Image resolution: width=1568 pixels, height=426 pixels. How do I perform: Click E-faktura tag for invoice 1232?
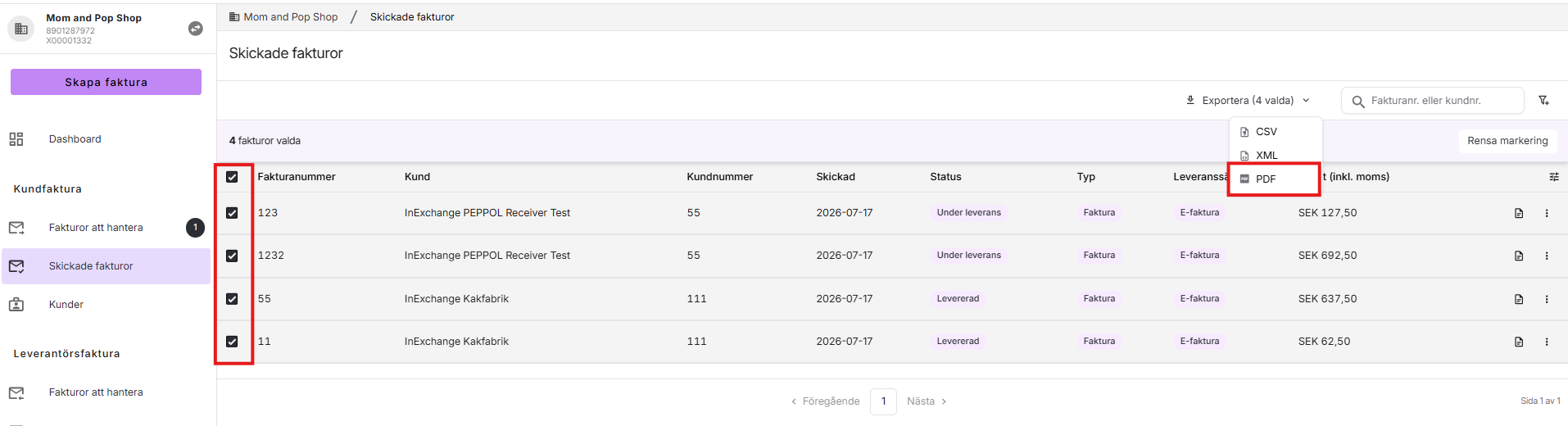1199,256
